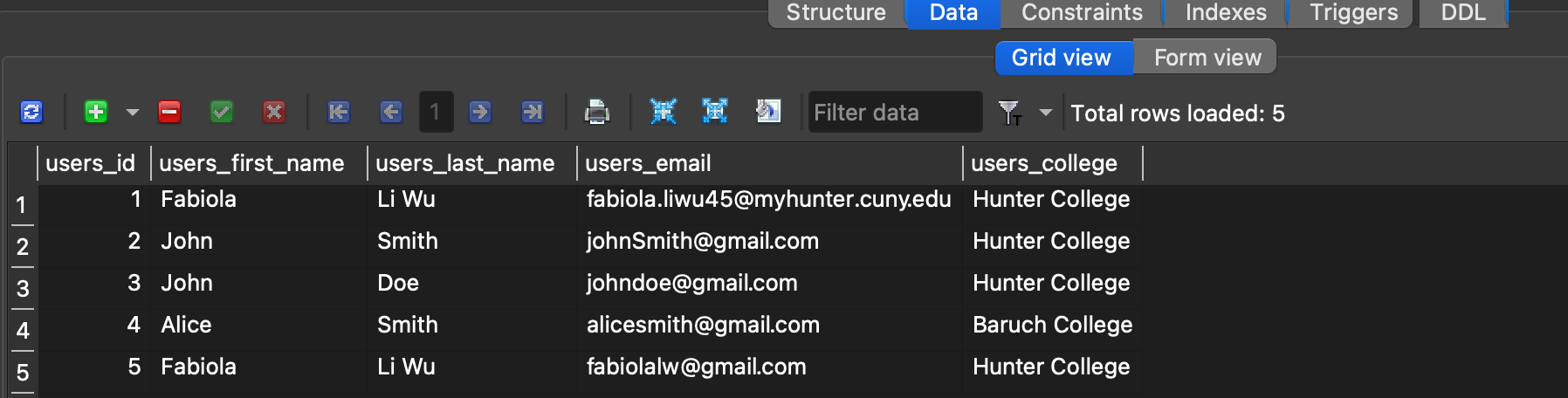Commit changes with the green checkmark icon
Viewport: 1568px width, 398px height.
click(x=222, y=113)
